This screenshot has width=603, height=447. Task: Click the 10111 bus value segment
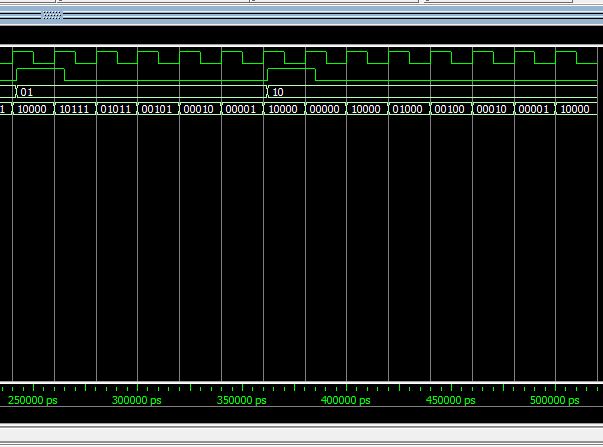pyautogui.click(x=75, y=109)
